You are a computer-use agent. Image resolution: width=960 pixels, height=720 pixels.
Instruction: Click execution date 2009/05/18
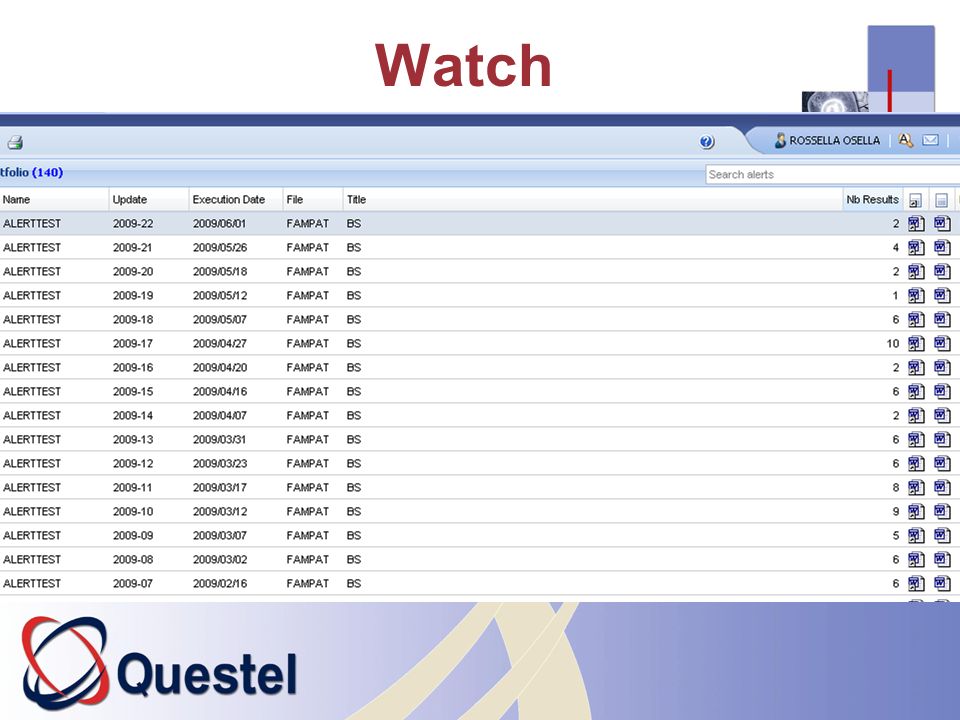(x=220, y=271)
